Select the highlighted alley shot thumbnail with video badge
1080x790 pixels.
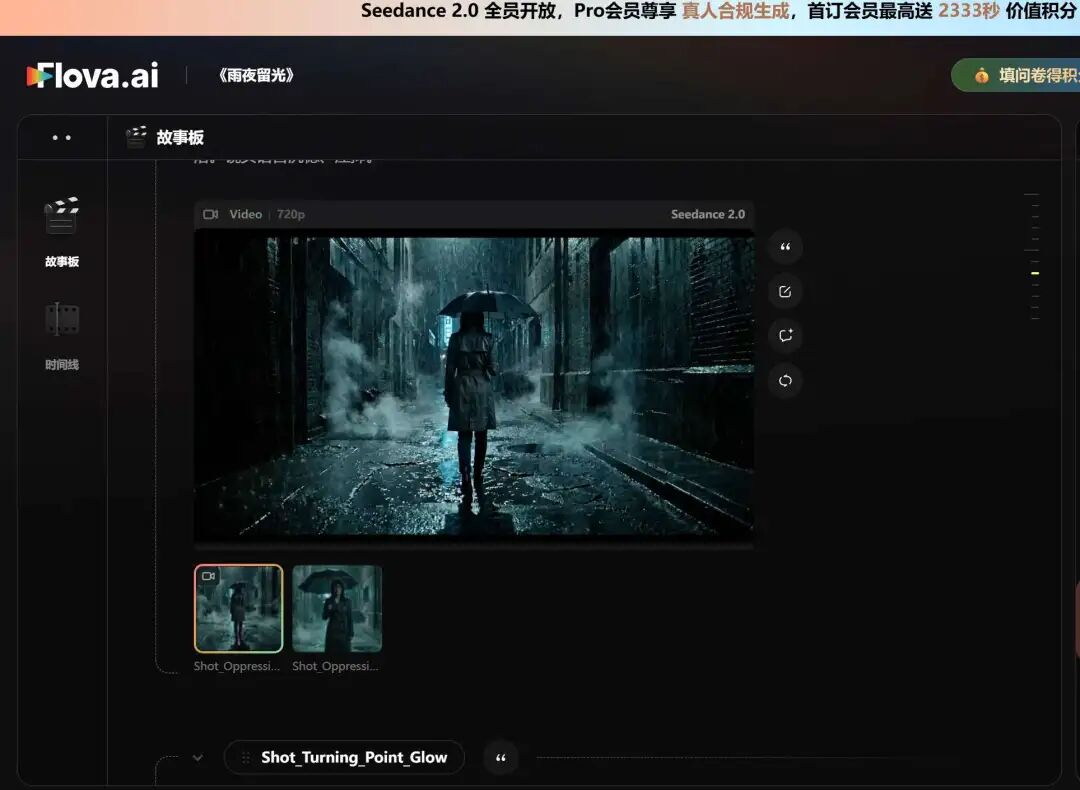click(x=238, y=608)
